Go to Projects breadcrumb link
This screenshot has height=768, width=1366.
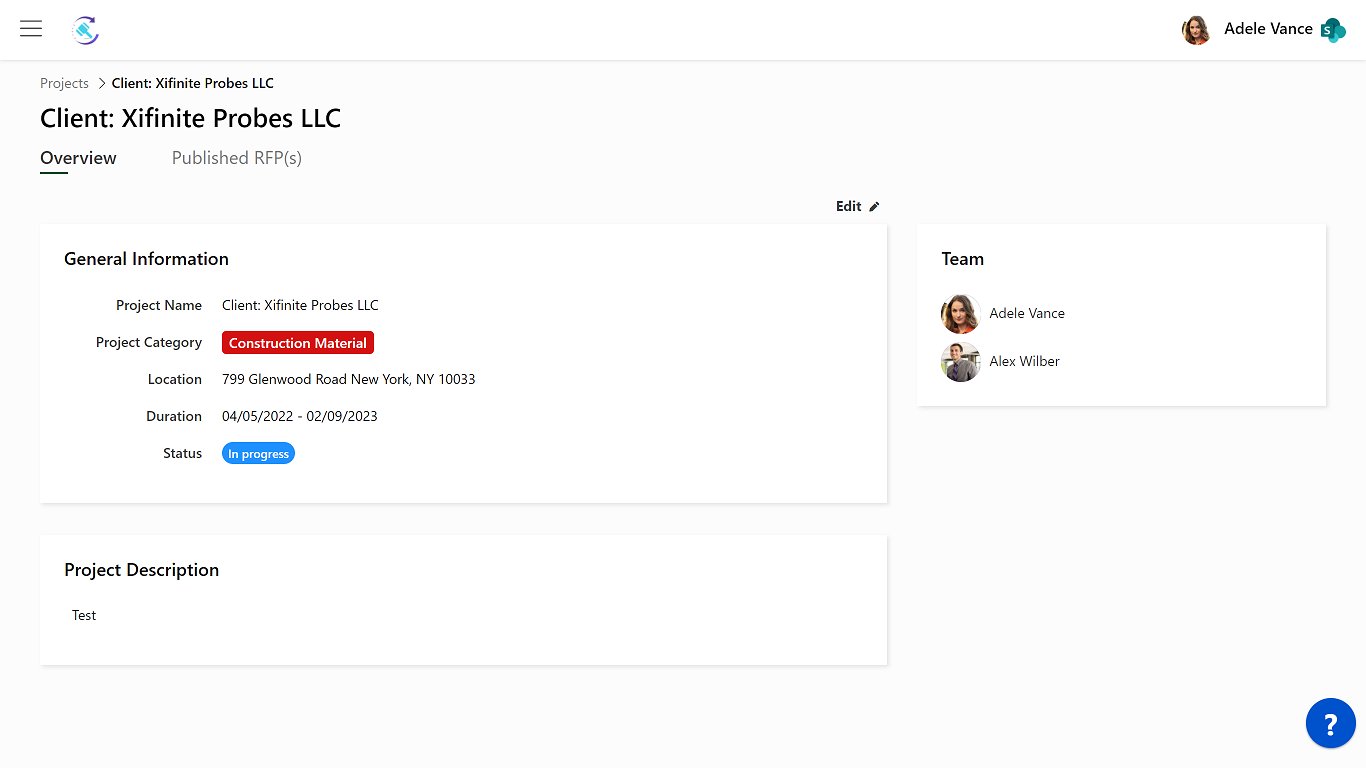tap(64, 83)
